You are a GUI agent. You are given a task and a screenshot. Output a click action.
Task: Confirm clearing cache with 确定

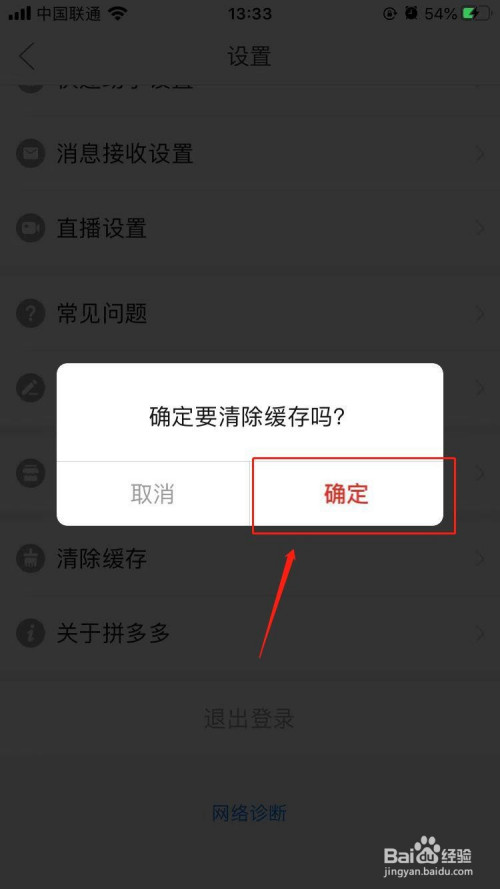346,494
